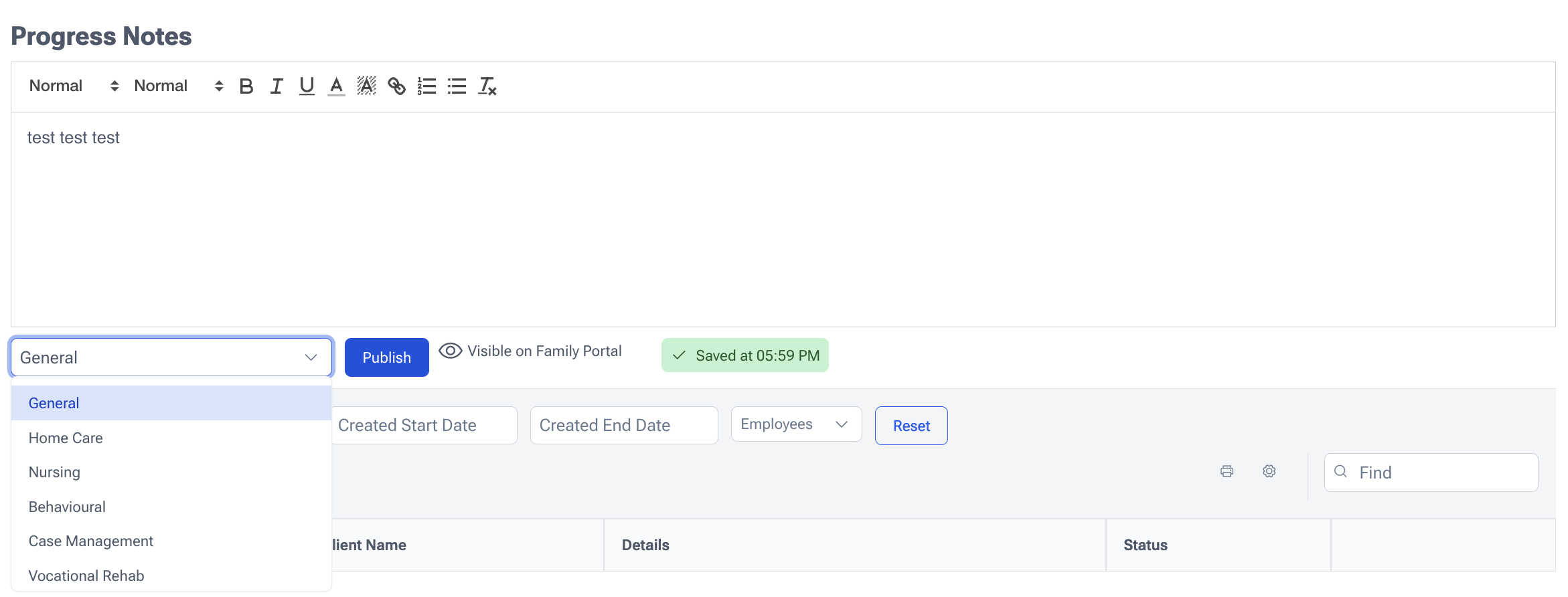Reset the table filters
Viewport: 1568px width, 597px height.
pos(911,425)
